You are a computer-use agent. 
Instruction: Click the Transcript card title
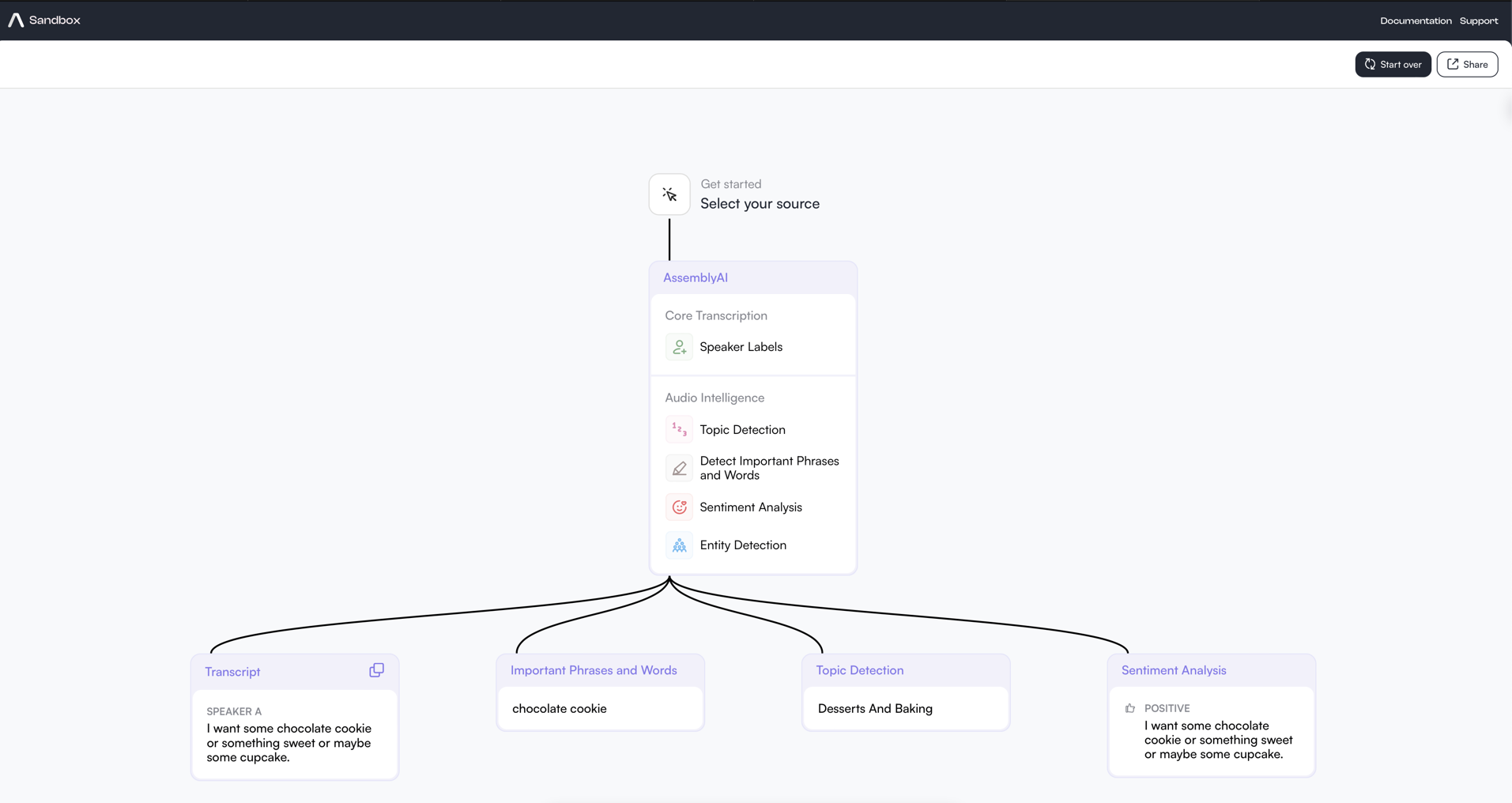(232, 672)
